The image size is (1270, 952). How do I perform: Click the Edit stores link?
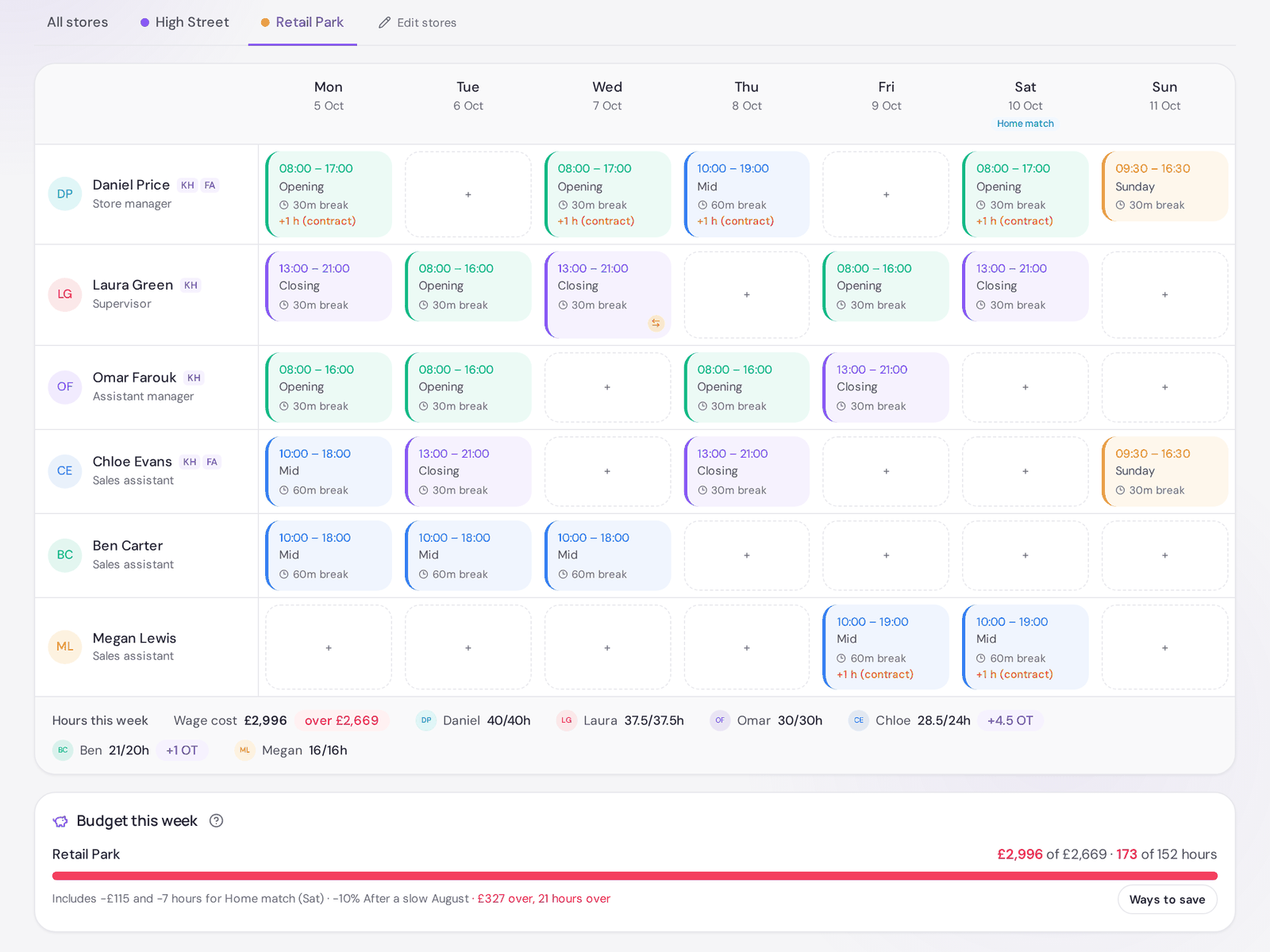click(418, 22)
